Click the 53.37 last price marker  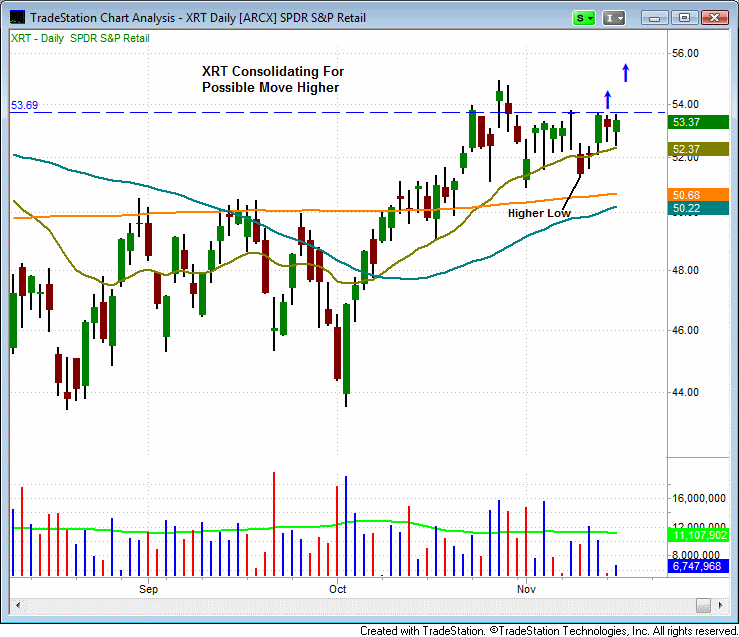698,122
